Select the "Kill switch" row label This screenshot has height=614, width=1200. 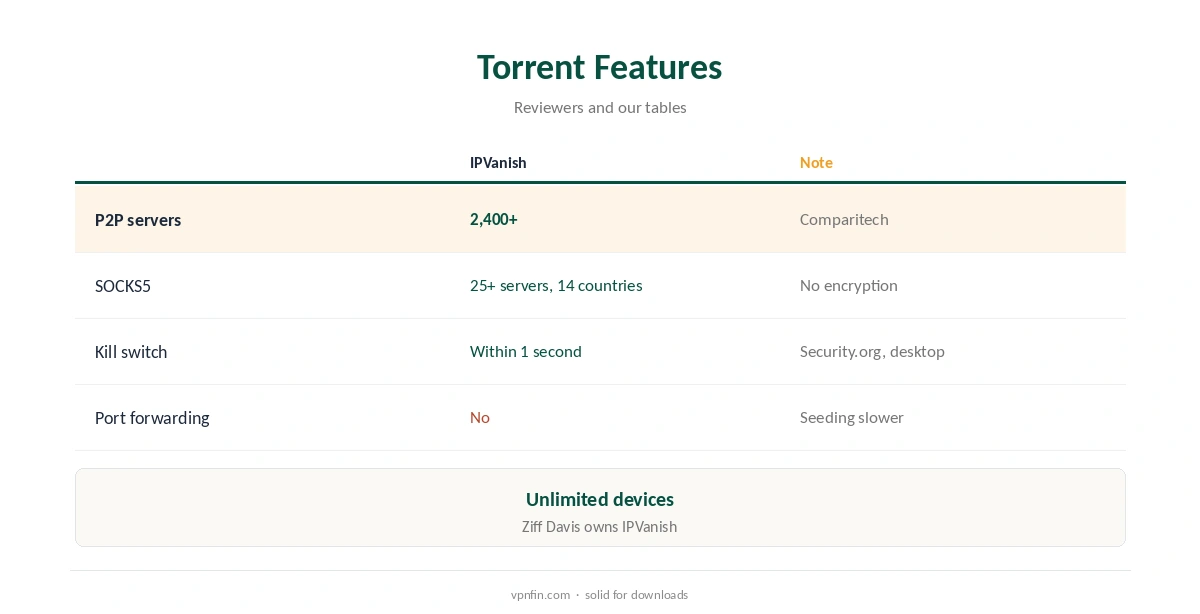click(131, 352)
